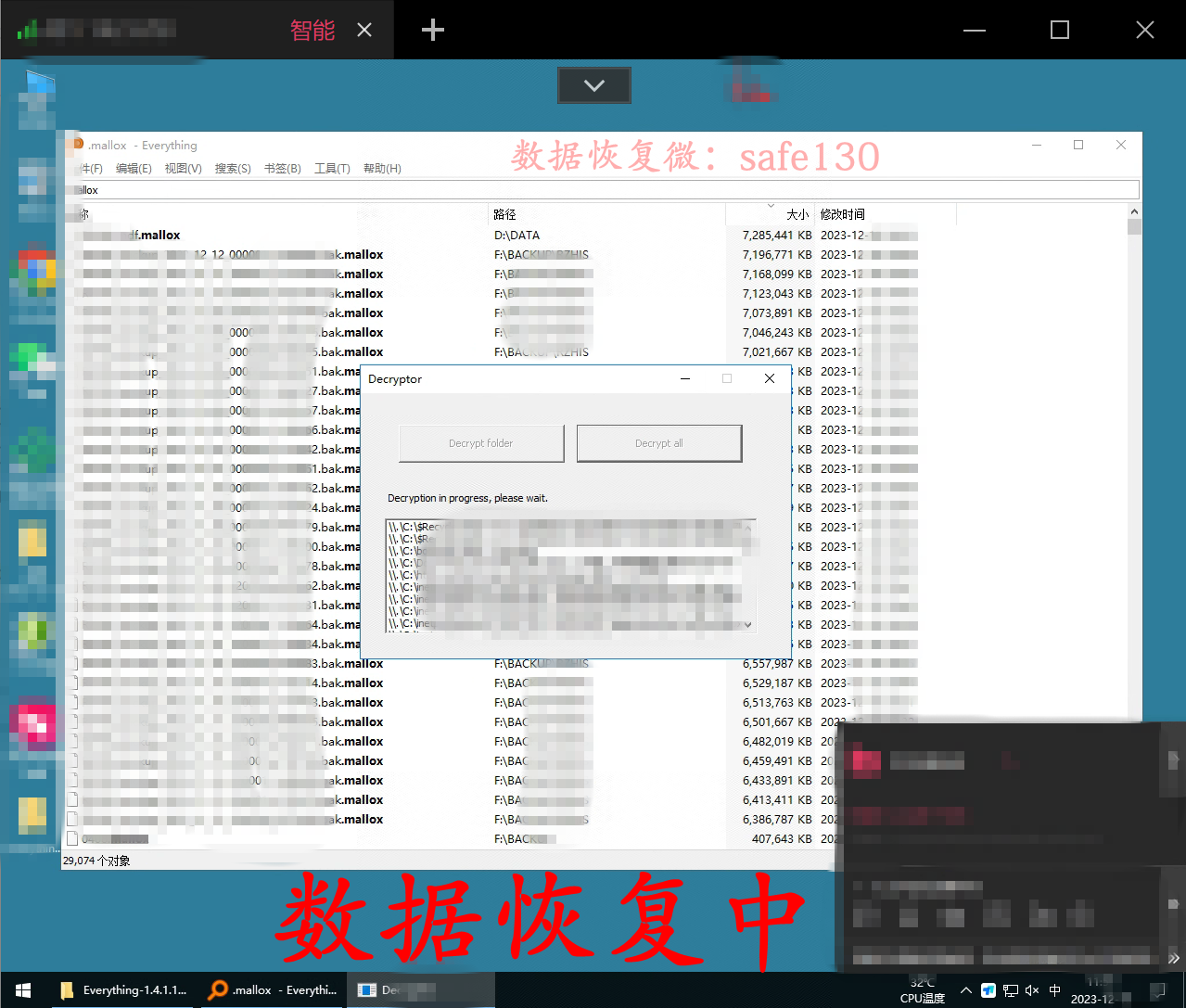Select the 7,073,891 KB size cell
The image size is (1186, 1008).
click(x=777, y=313)
